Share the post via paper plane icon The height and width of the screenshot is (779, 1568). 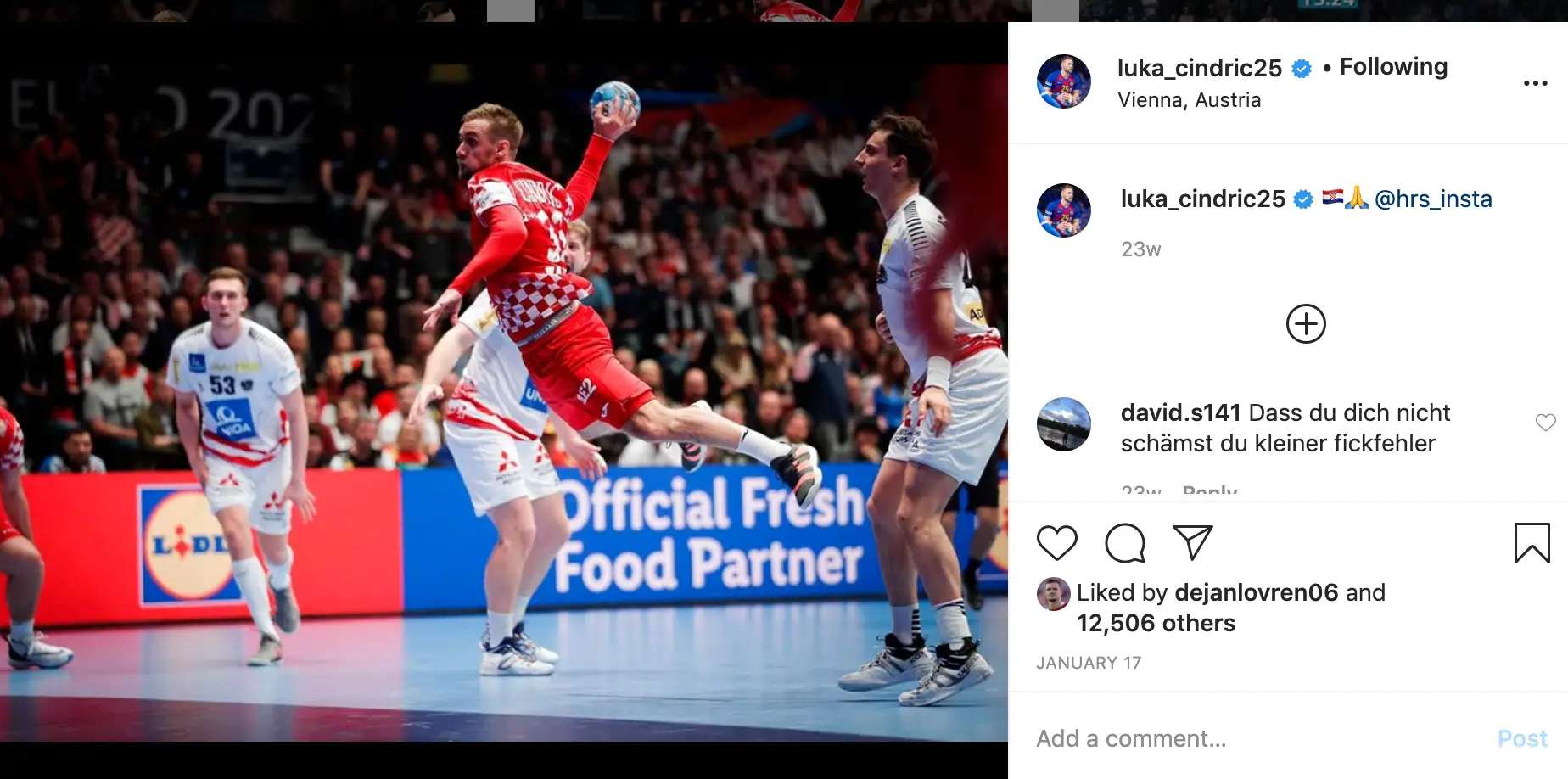point(1192,542)
